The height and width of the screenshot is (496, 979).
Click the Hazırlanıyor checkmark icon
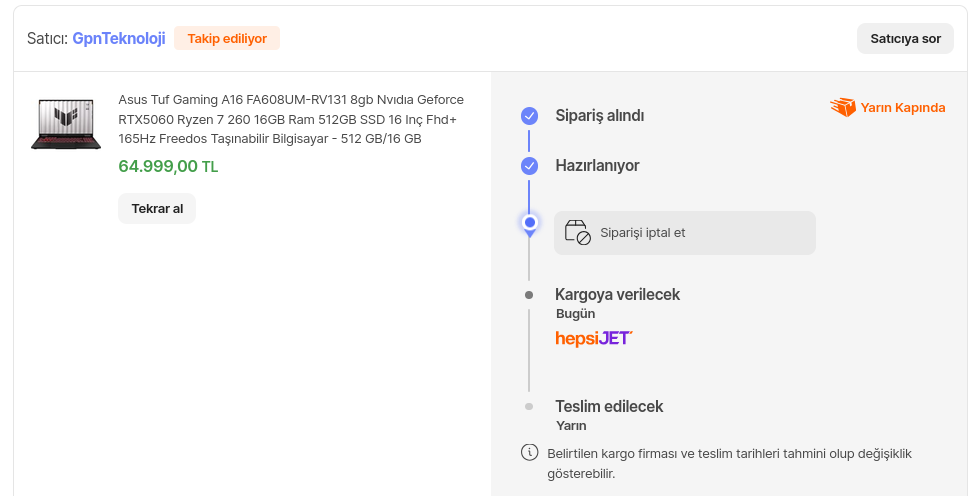click(x=529, y=166)
